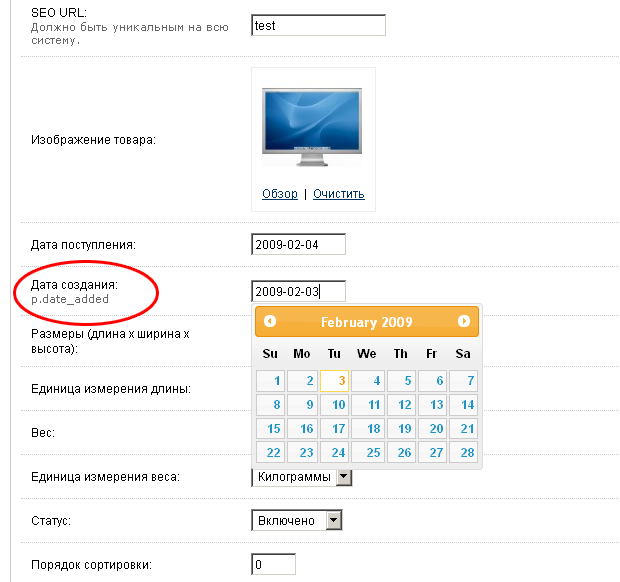
Task: Select February 3 in calendar
Action: pos(335,381)
